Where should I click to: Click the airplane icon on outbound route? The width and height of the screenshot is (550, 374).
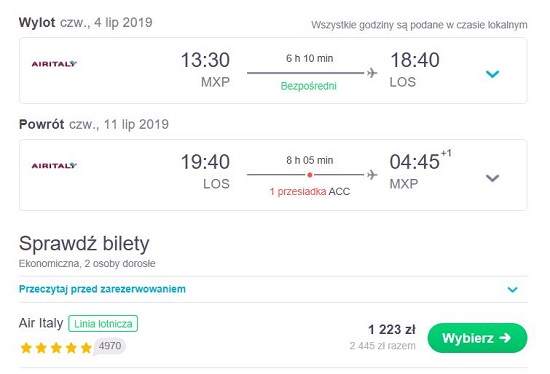[372, 73]
